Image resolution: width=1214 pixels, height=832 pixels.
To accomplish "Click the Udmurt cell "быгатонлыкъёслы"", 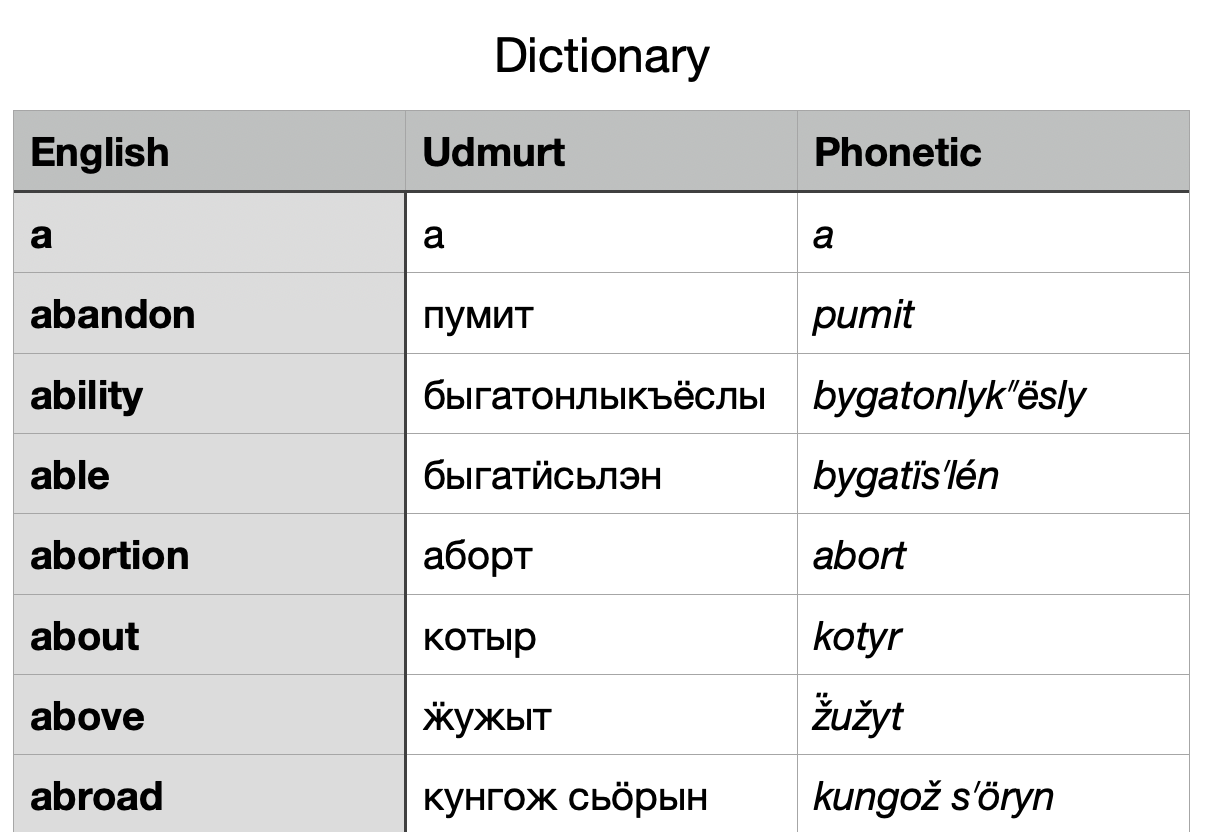I will pyautogui.click(x=594, y=395).
